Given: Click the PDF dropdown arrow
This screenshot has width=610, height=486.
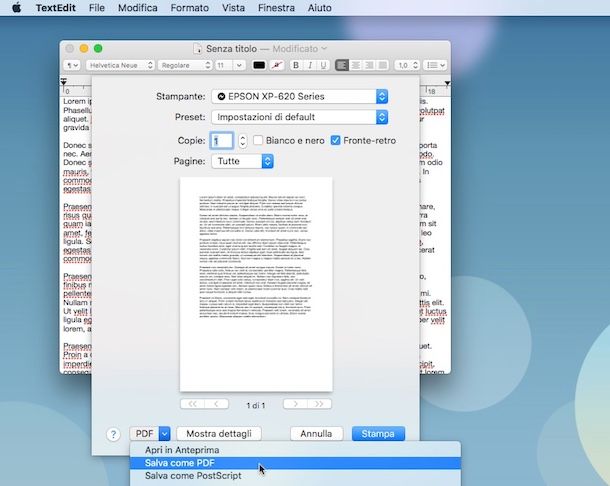Looking at the screenshot, I should coord(165,433).
